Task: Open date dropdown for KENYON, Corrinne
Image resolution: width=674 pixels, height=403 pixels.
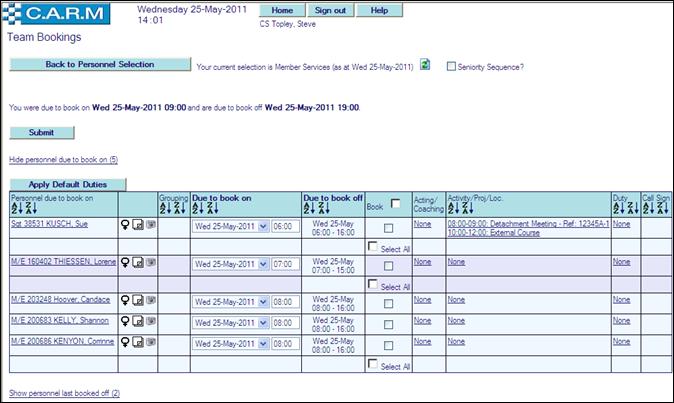Action: click(263, 343)
